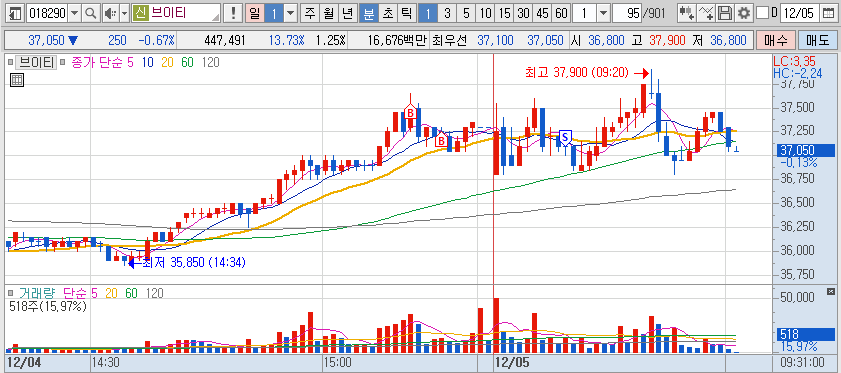The image size is (841, 373).
Task: Select the 일 daily period button
Action: [254, 13]
